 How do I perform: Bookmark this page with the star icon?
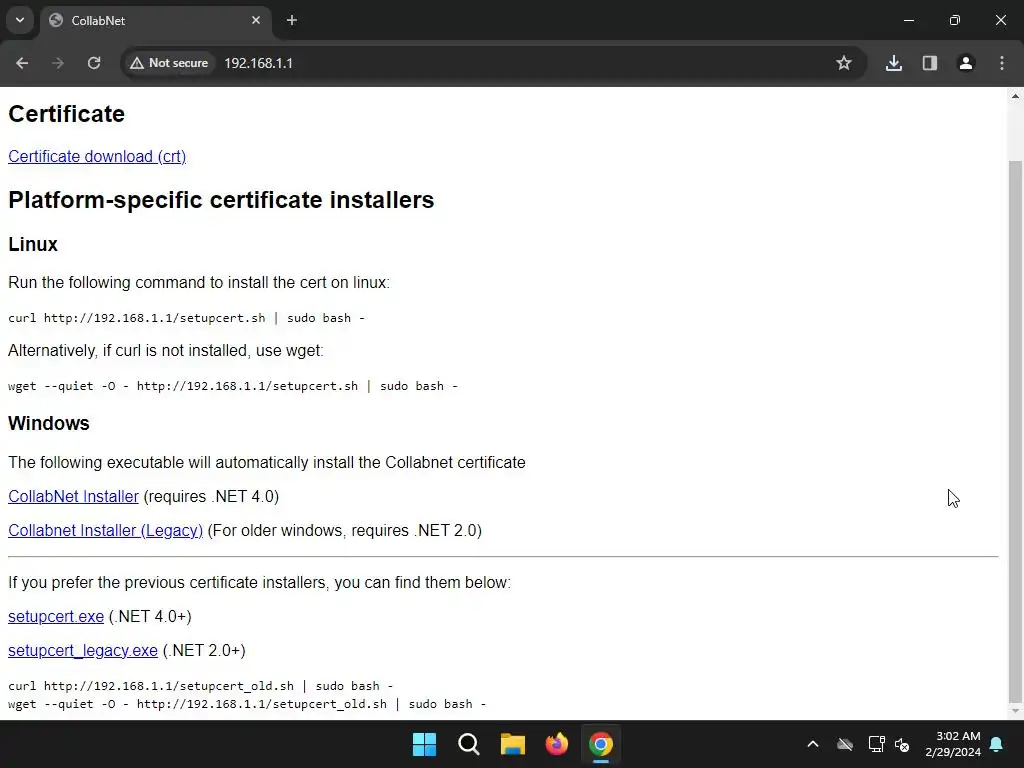[x=844, y=63]
